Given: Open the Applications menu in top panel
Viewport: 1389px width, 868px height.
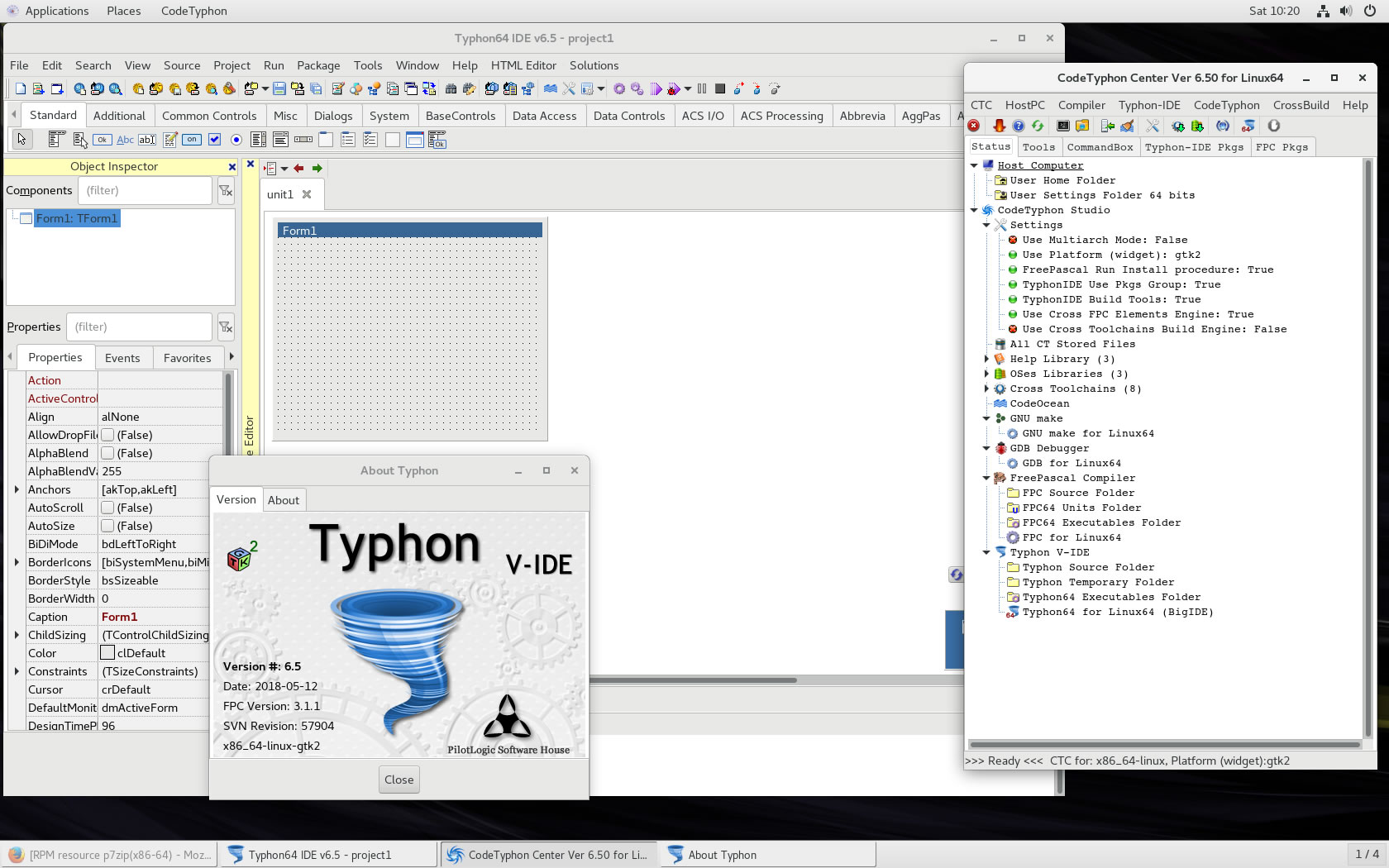Looking at the screenshot, I should click(x=56, y=11).
